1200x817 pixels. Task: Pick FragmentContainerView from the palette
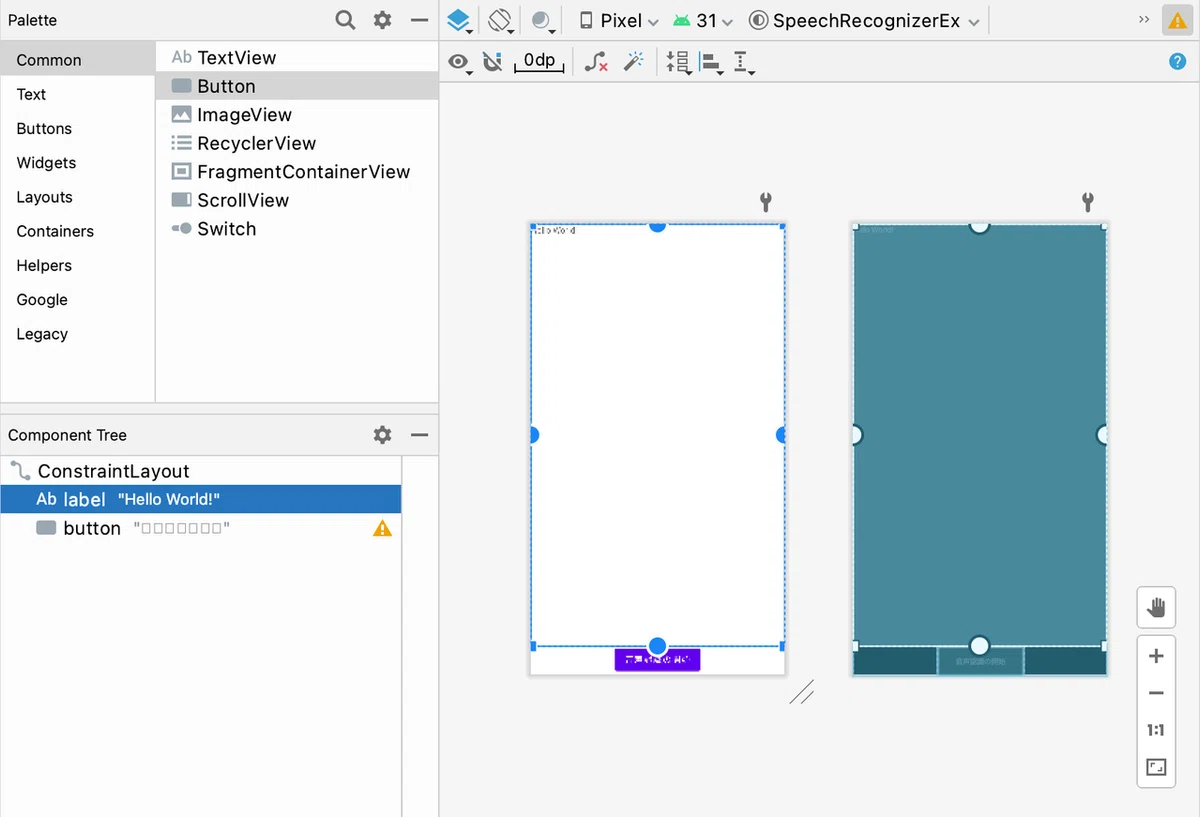[x=297, y=172]
